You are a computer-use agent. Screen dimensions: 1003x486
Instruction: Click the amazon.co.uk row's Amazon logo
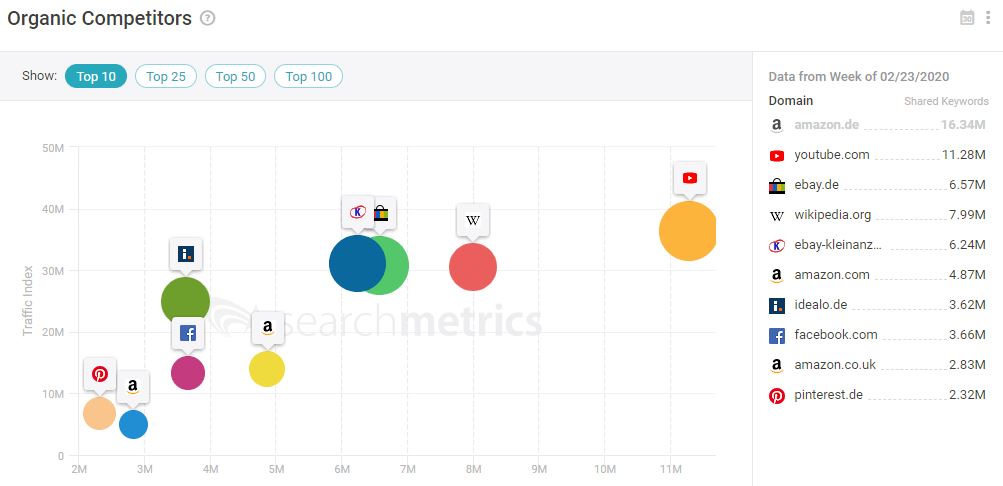(x=777, y=365)
